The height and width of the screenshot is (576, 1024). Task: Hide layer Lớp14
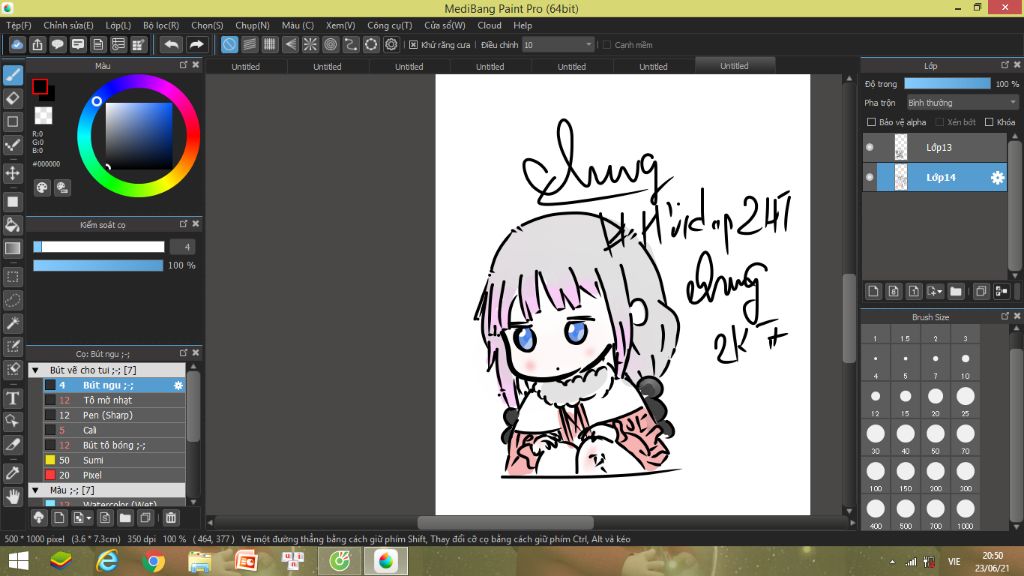(870, 177)
